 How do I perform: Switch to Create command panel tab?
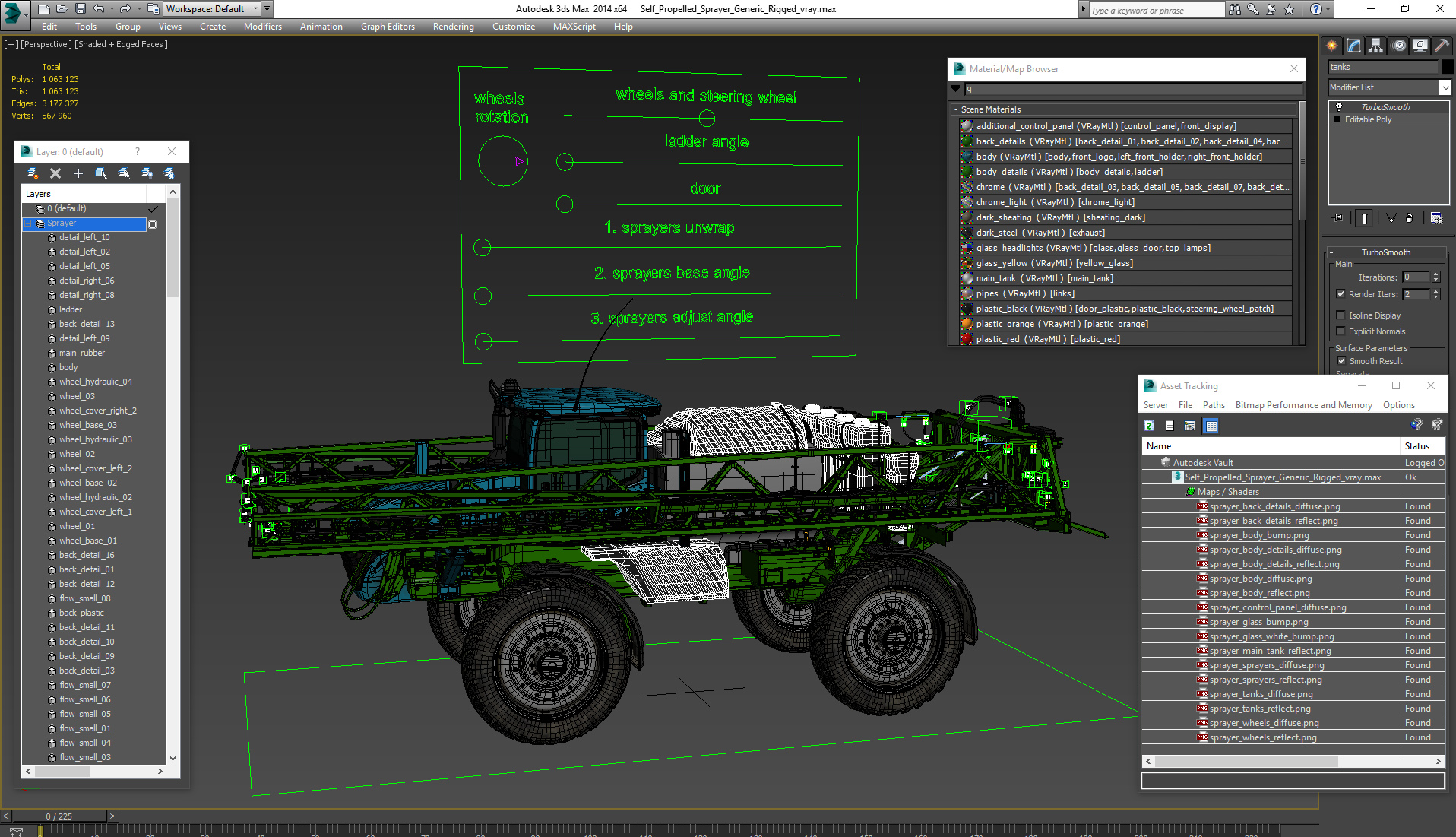point(1333,46)
